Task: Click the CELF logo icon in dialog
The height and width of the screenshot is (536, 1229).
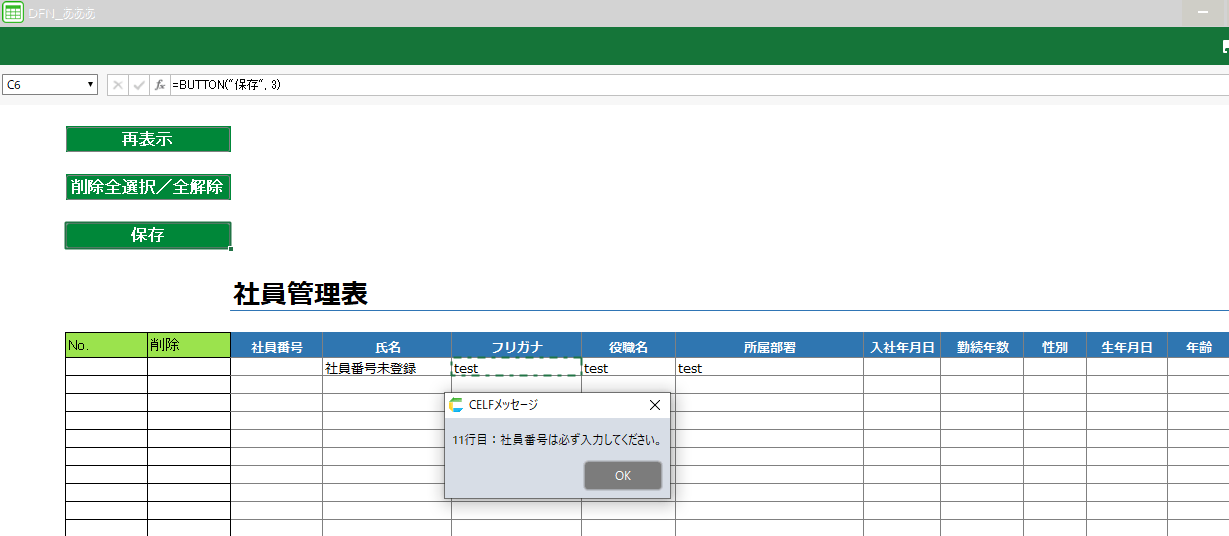Action: pos(457,405)
